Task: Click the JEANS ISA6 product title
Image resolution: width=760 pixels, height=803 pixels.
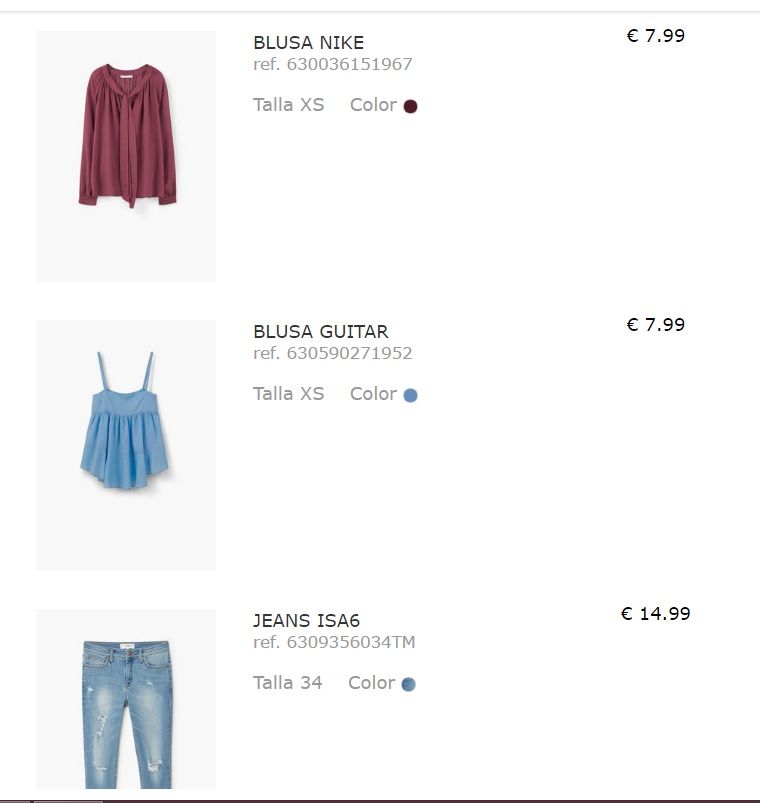Action: [x=306, y=621]
